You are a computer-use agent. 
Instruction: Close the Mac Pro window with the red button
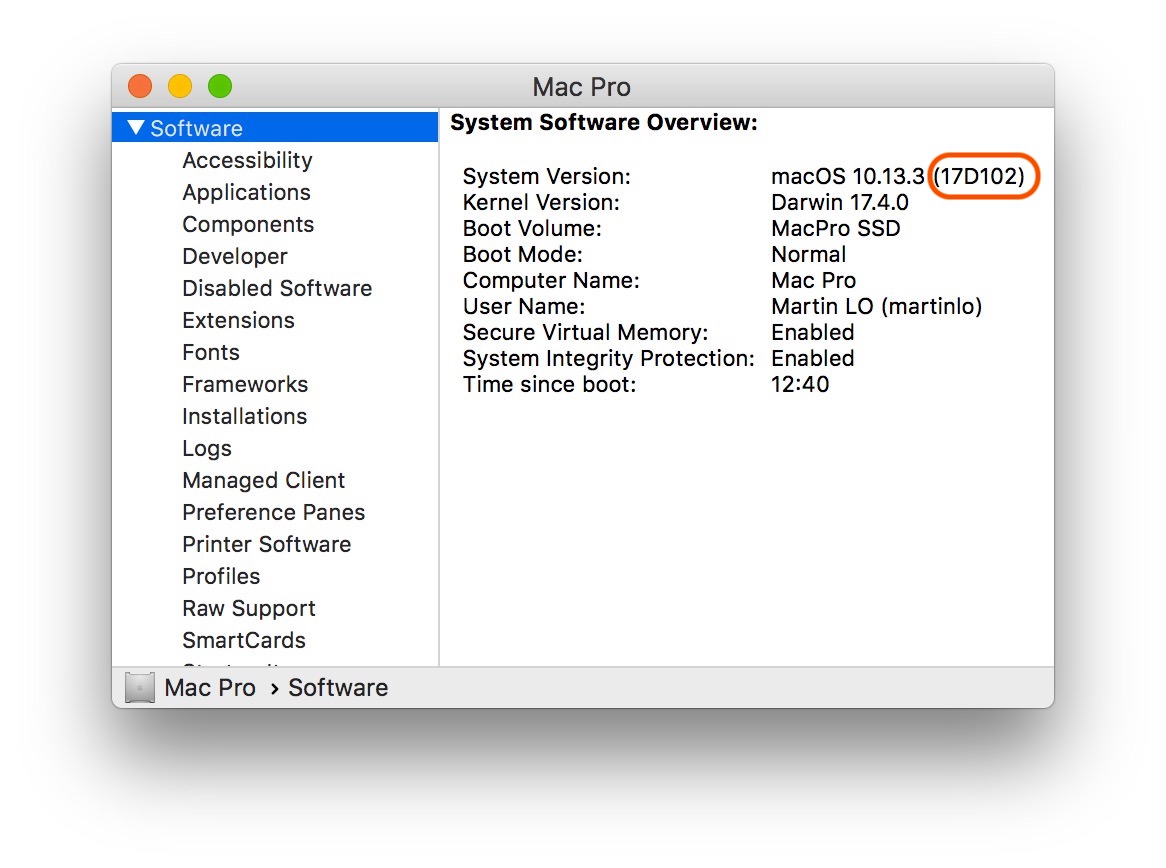click(x=140, y=86)
